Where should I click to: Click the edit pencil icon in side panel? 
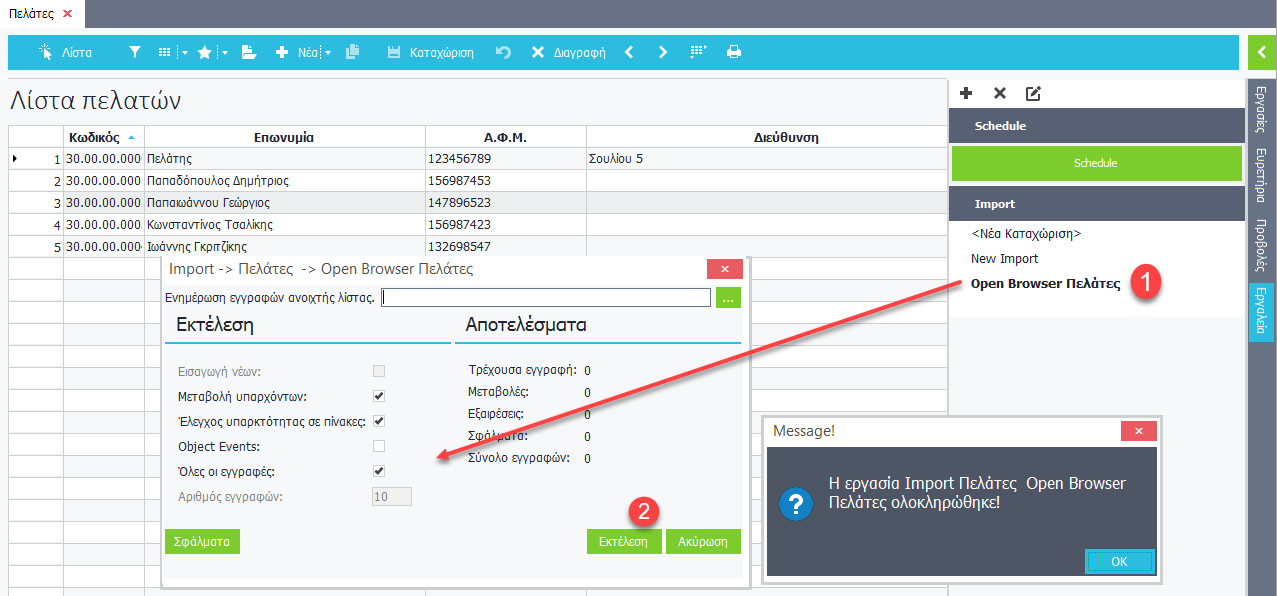tap(1033, 93)
